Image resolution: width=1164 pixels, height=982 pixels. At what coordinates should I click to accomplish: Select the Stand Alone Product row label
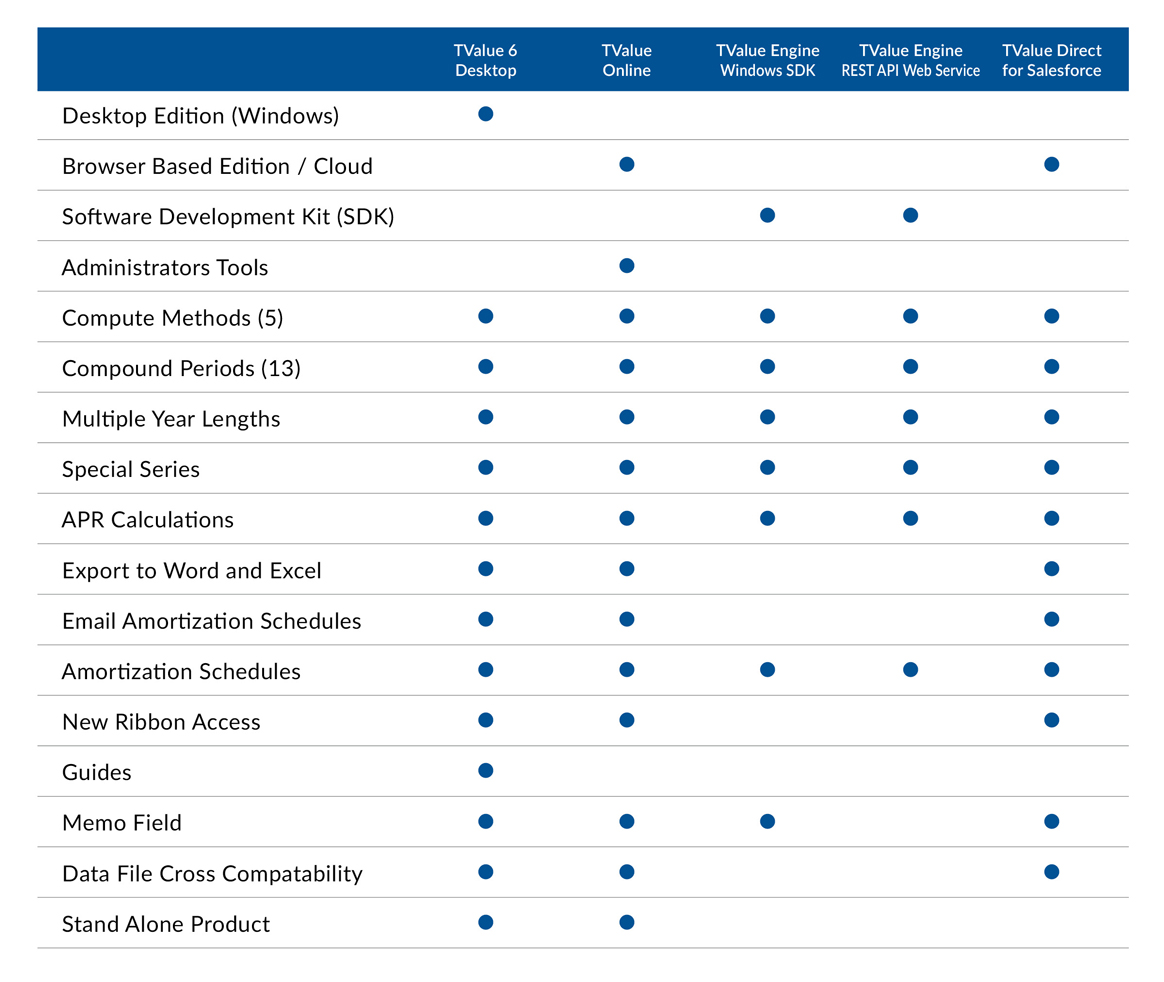click(166, 923)
